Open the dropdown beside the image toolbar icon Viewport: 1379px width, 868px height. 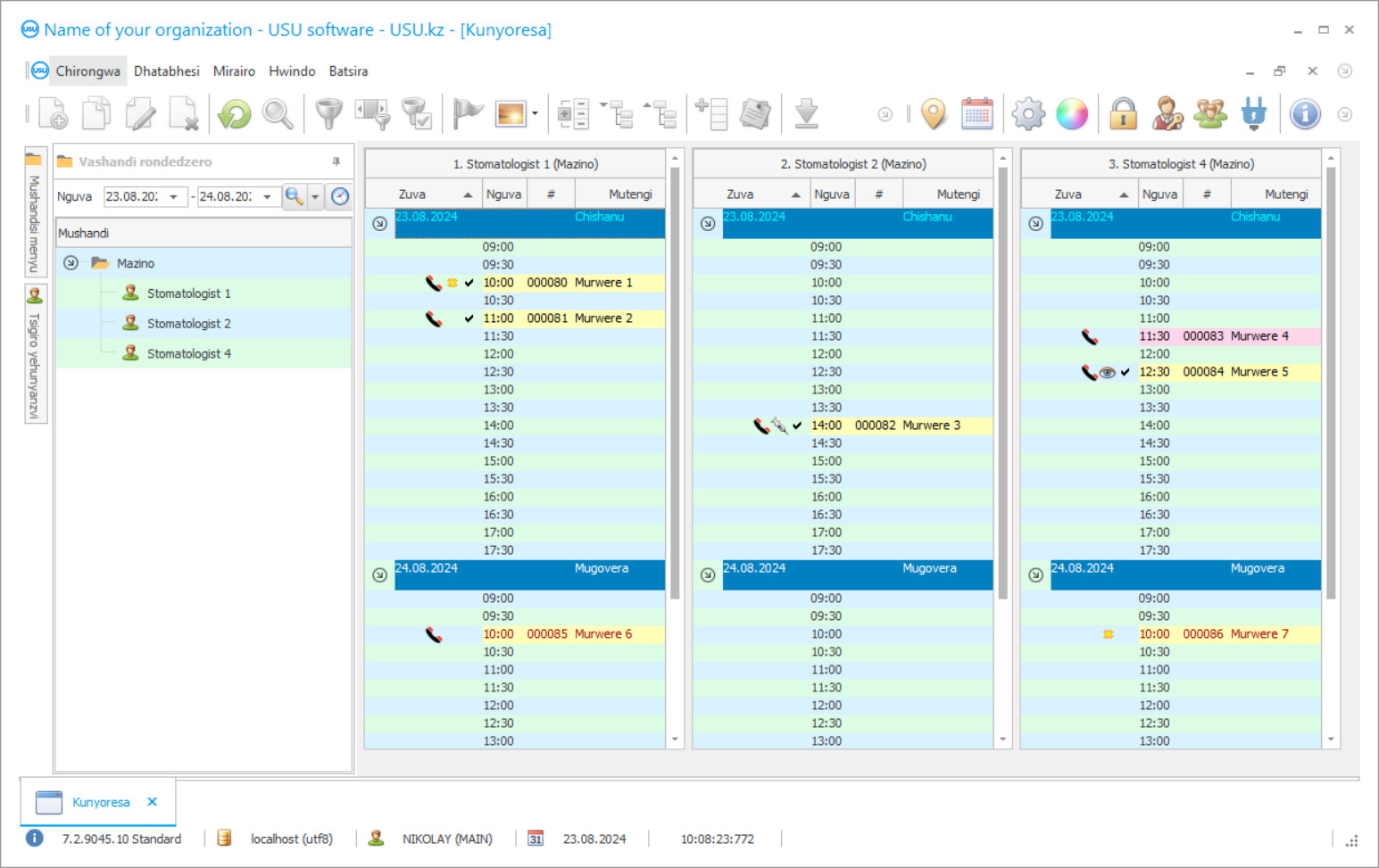(x=536, y=114)
